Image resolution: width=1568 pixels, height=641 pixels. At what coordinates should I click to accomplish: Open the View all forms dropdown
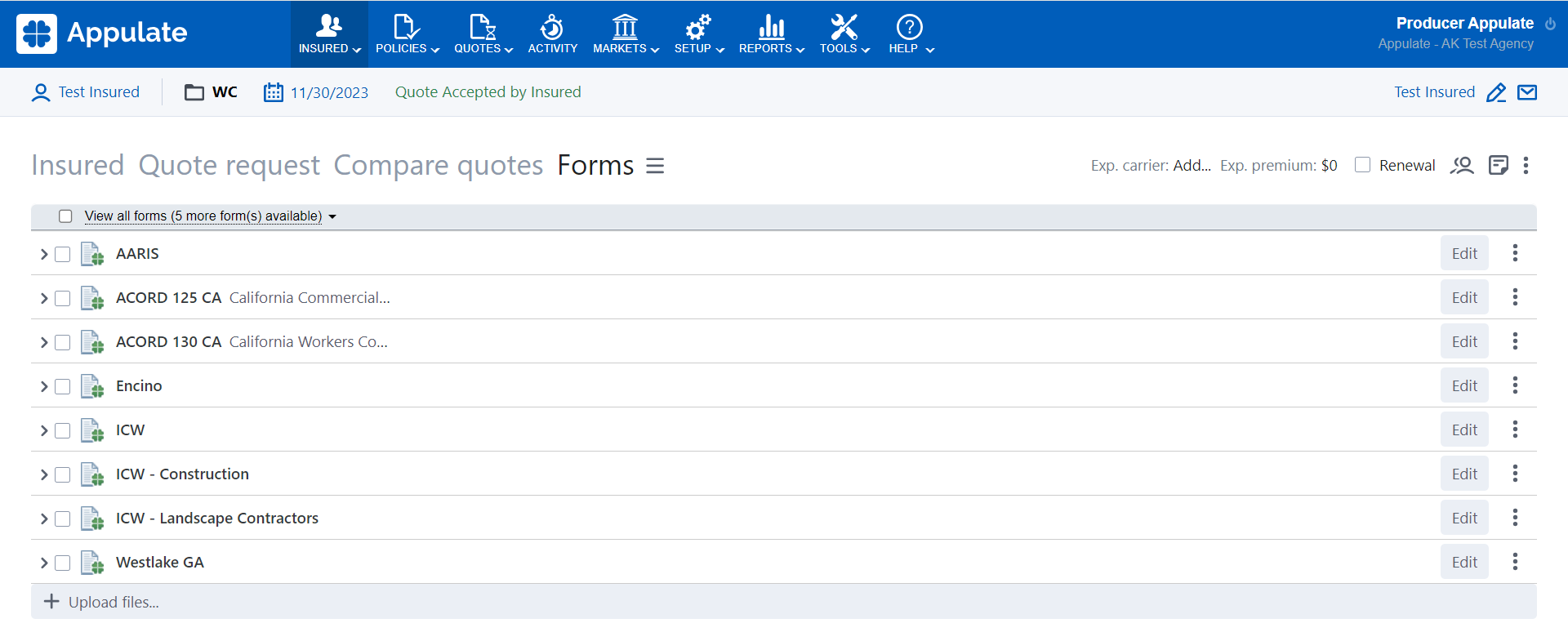click(x=210, y=216)
